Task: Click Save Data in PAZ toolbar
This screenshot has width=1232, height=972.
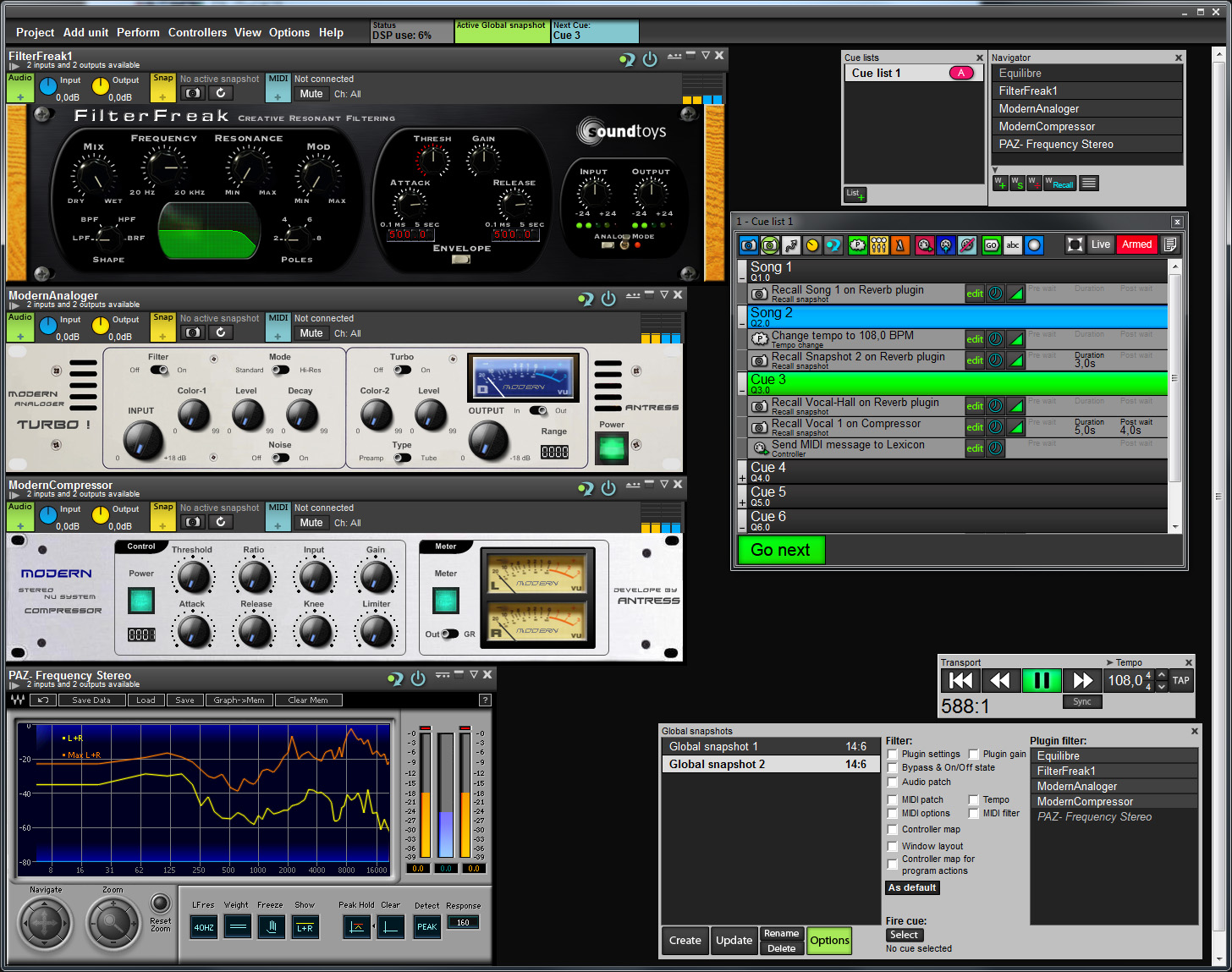Action: [x=91, y=700]
